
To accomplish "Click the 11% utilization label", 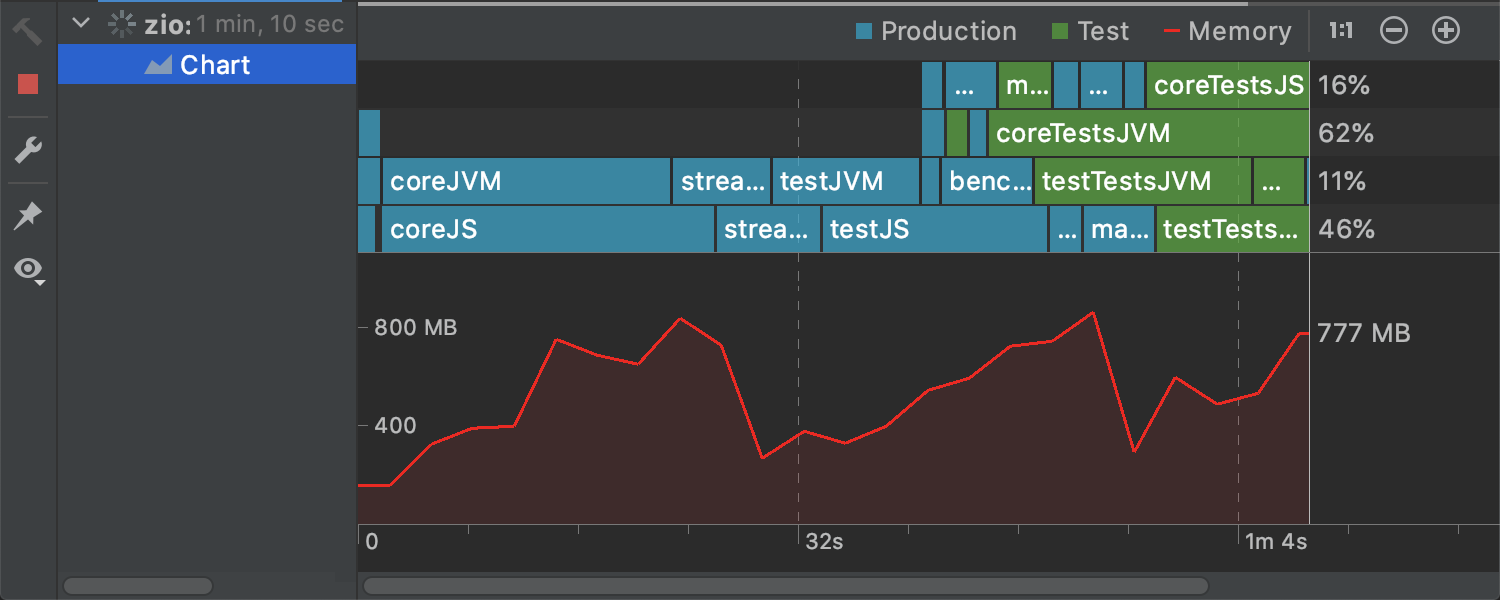I will pos(1342,181).
